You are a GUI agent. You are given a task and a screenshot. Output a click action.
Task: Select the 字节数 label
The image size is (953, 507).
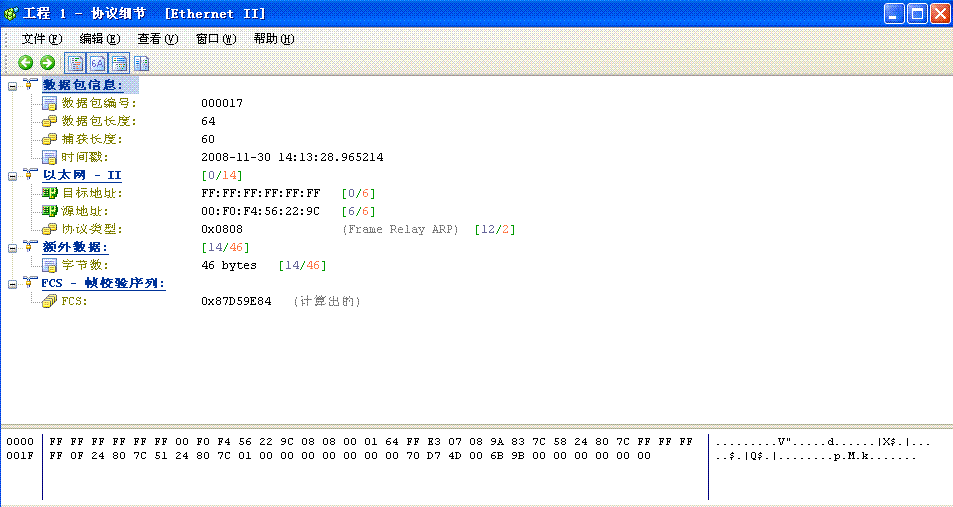pyautogui.click(x=84, y=266)
